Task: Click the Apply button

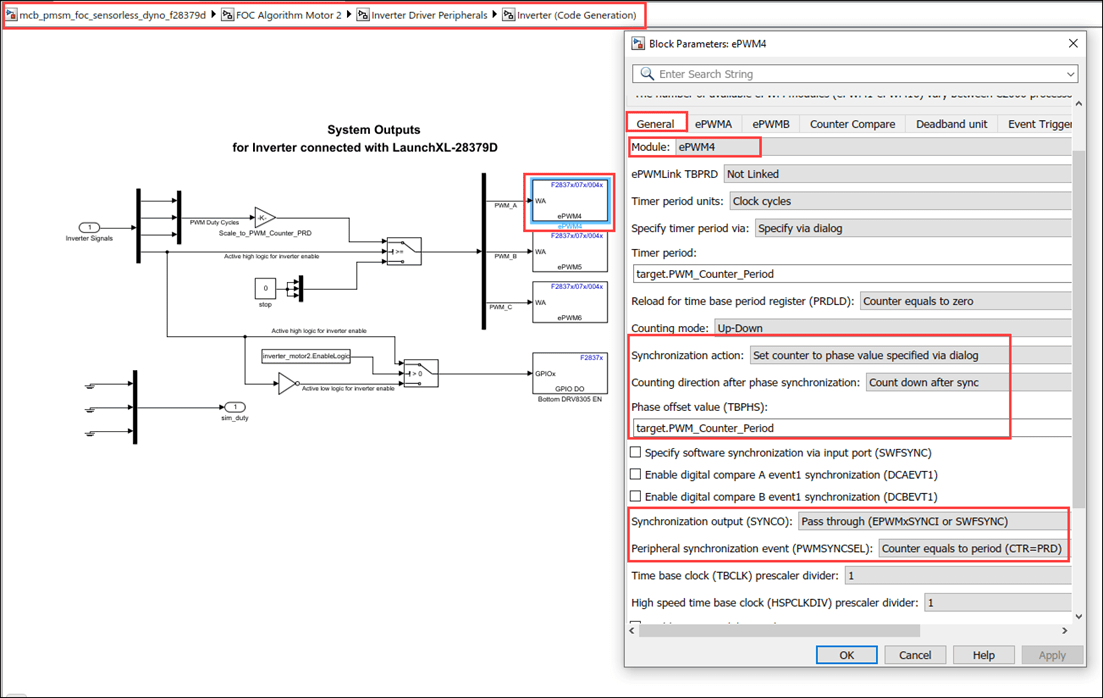Action: click(1052, 655)
